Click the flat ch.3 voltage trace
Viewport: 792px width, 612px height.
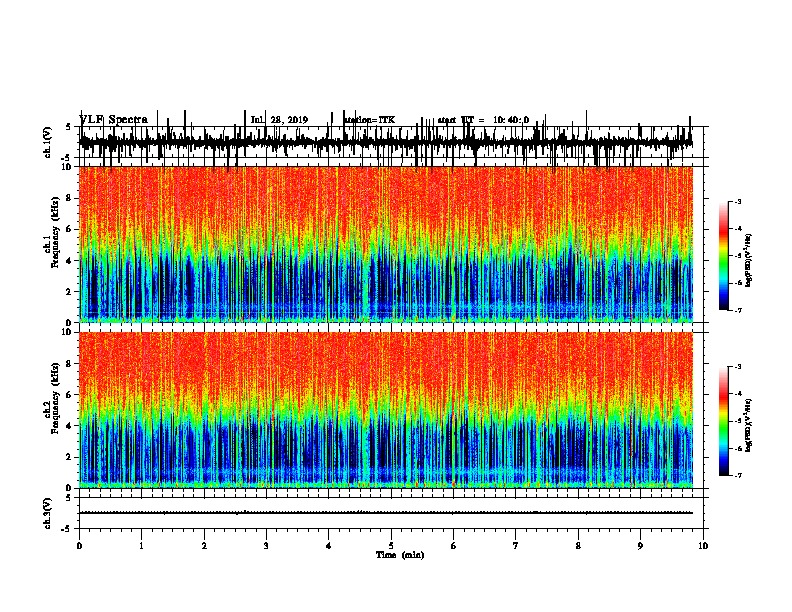385,513
